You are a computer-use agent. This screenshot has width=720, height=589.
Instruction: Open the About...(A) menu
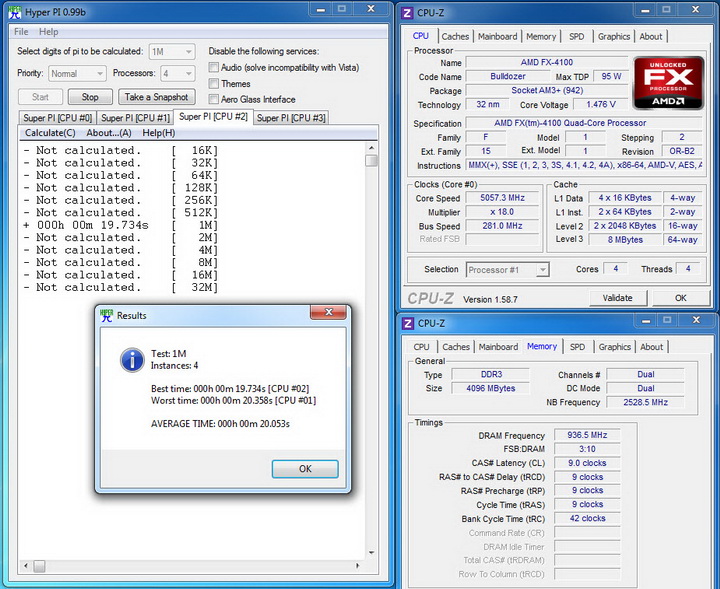[109, 133]
